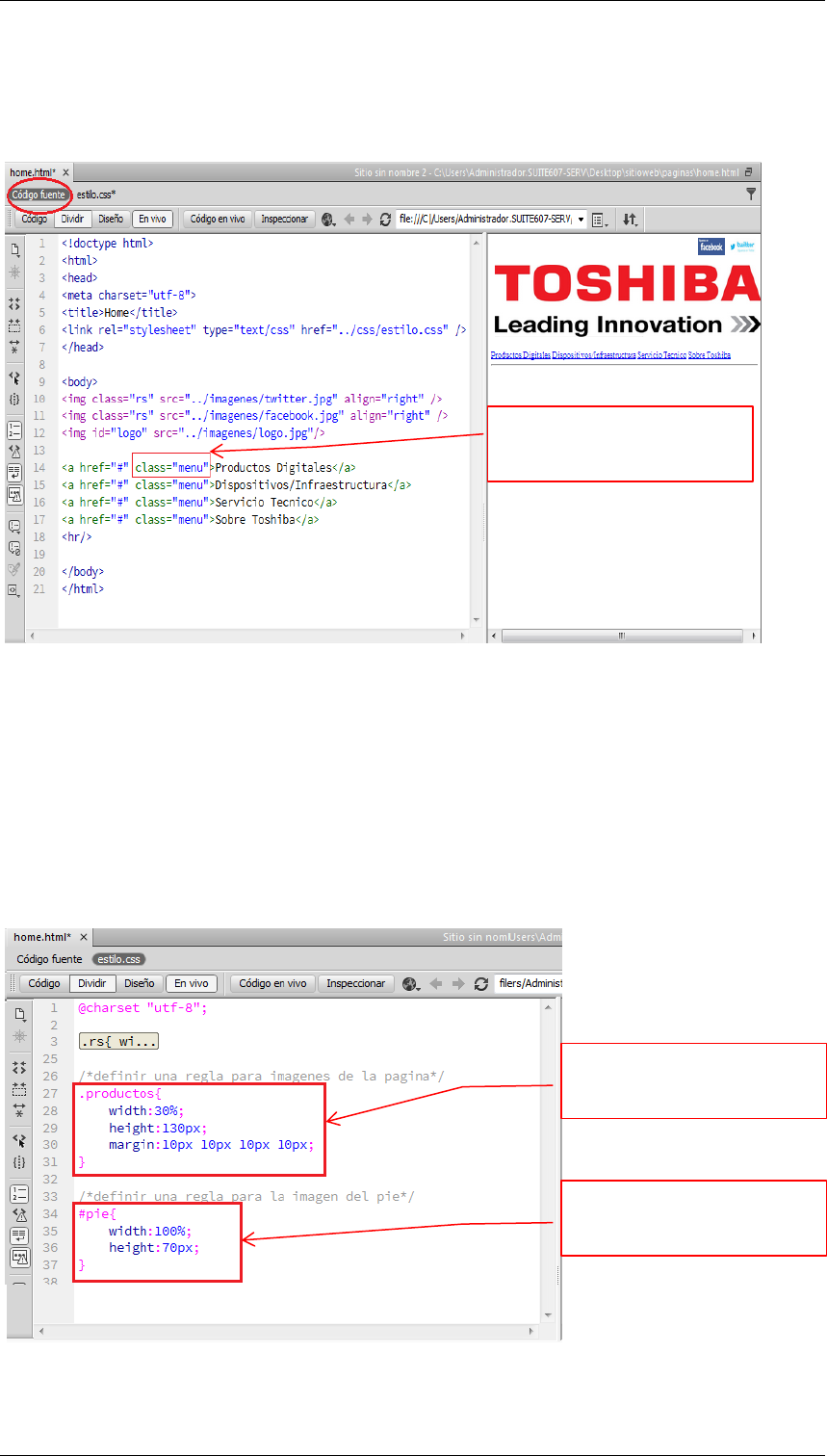Toggle line numbers in upper window toolbar
The width and height of the screenshot is (827, 1456).
click(14, 429)
